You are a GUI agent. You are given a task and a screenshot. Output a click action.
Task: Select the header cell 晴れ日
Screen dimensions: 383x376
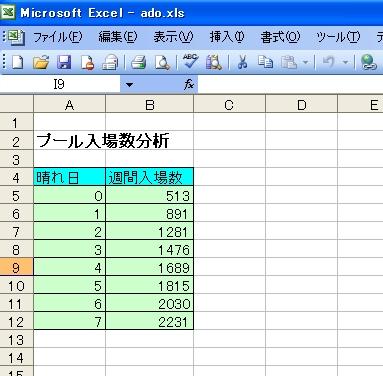click(x=69, y=177)
